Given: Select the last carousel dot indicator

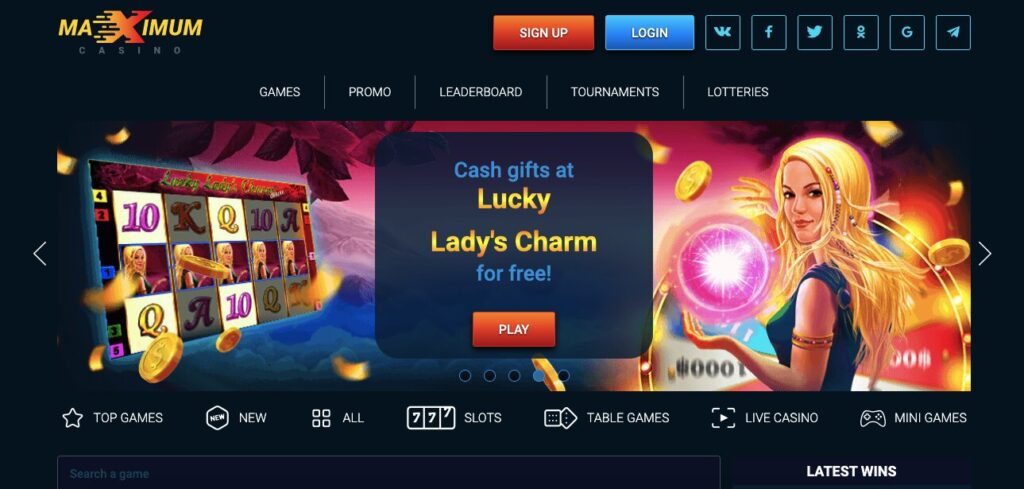Looking at the screenshot, I should 564,375.
